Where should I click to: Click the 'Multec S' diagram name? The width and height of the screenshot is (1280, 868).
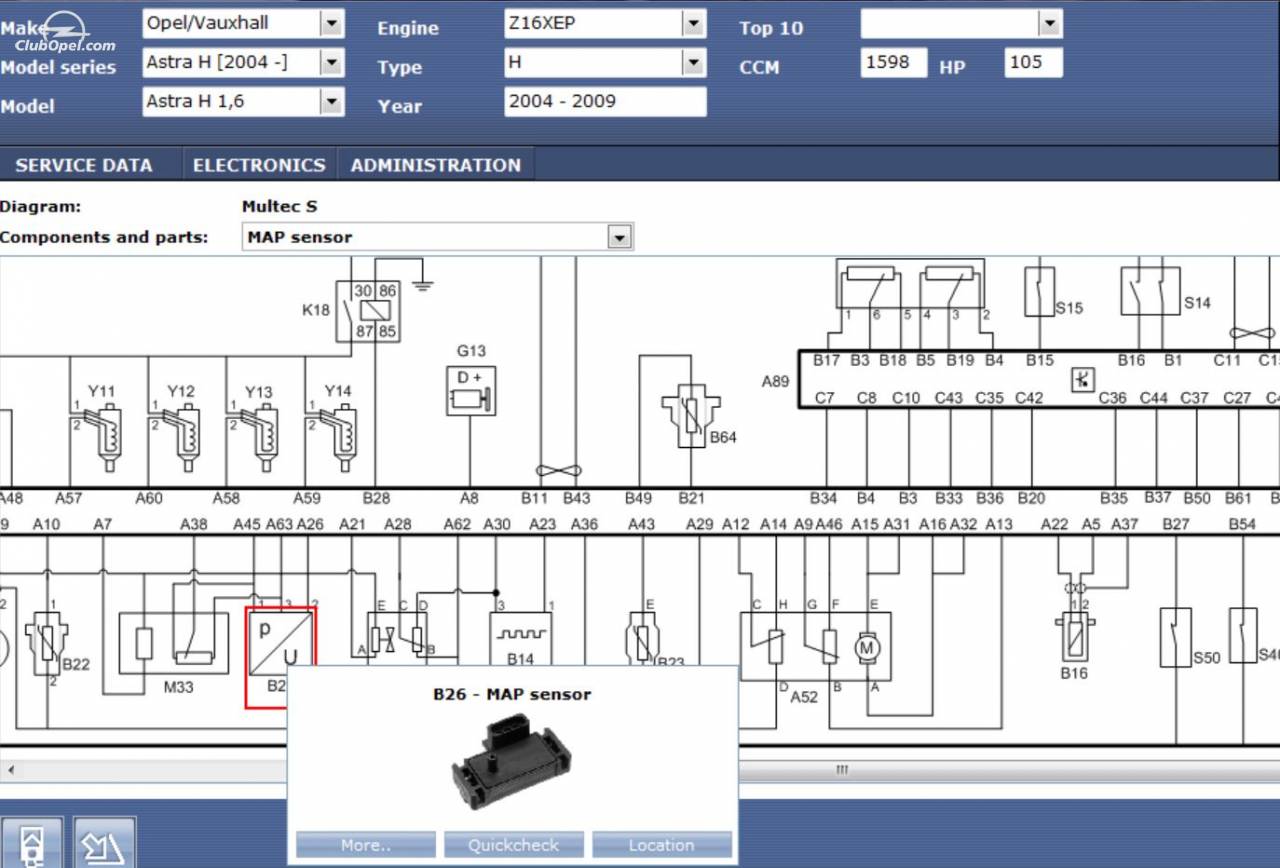[279, 206]
